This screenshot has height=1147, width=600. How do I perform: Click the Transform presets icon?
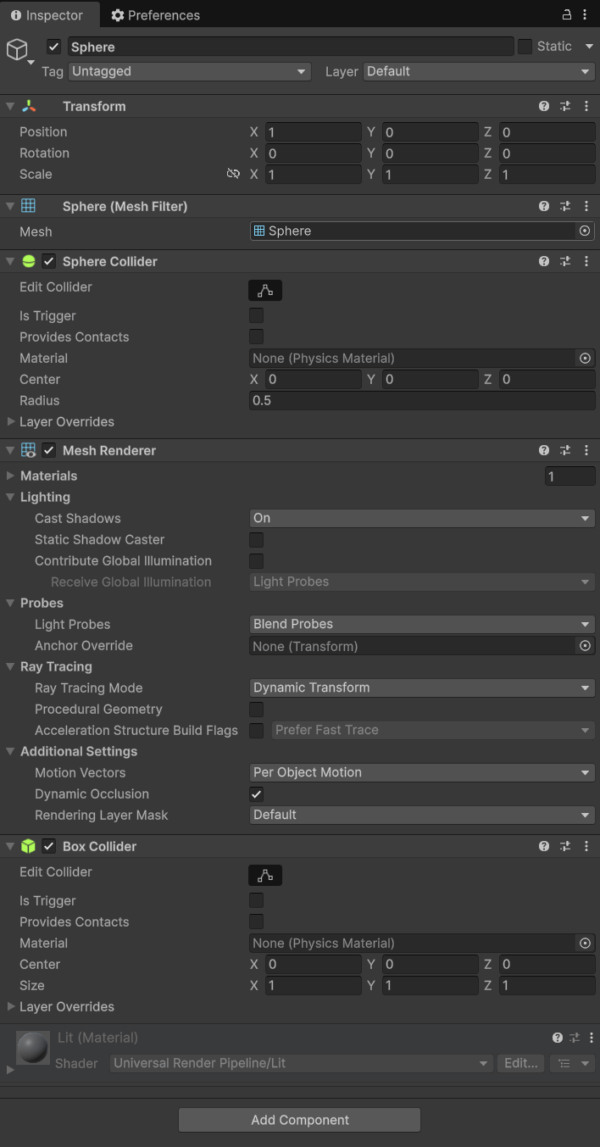click(565, 106)
